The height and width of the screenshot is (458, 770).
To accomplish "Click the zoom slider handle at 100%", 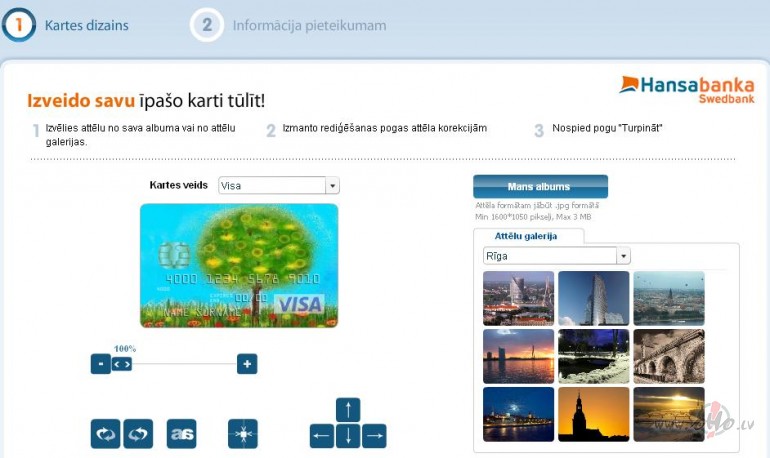I will [x=122, y=364].
